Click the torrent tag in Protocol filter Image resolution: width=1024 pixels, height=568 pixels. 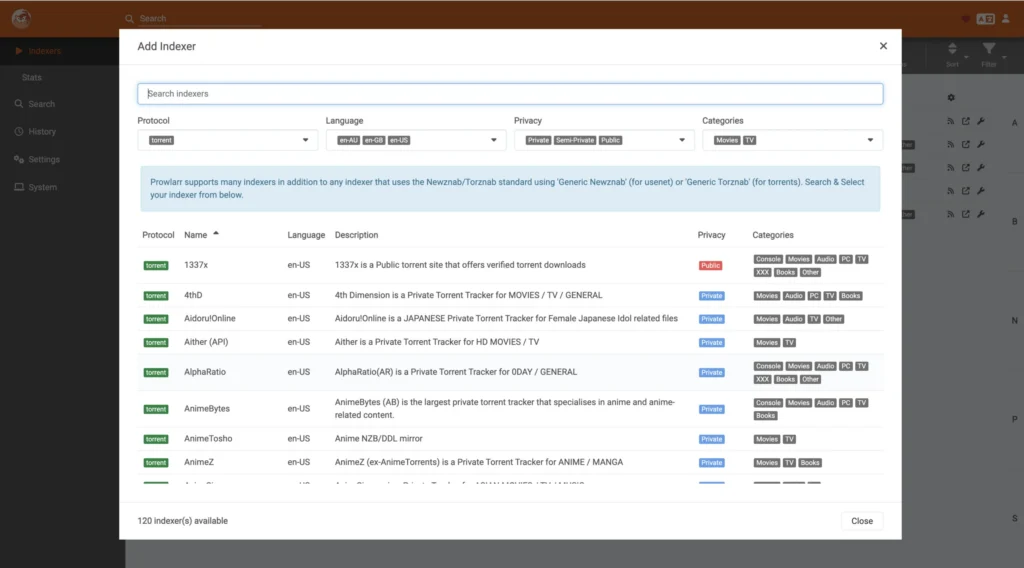coord(161,140)
